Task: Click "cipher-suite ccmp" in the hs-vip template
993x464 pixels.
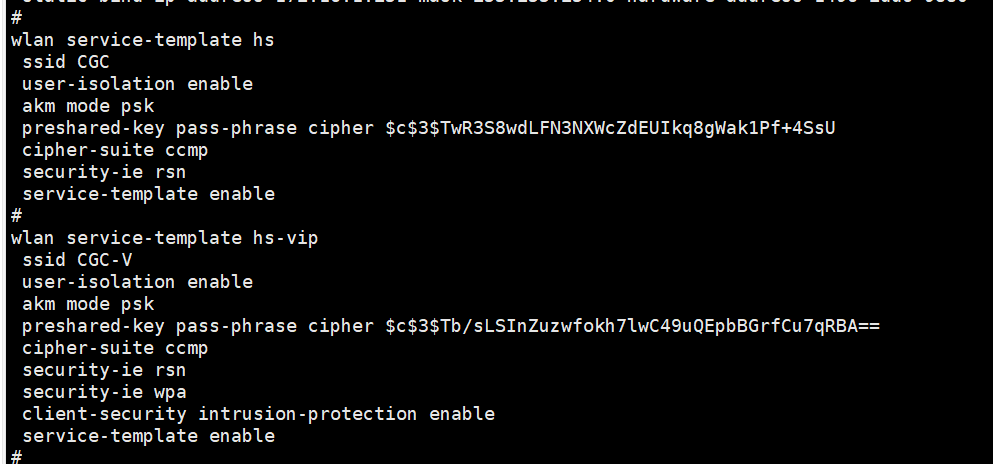Action: click(115, 348)
